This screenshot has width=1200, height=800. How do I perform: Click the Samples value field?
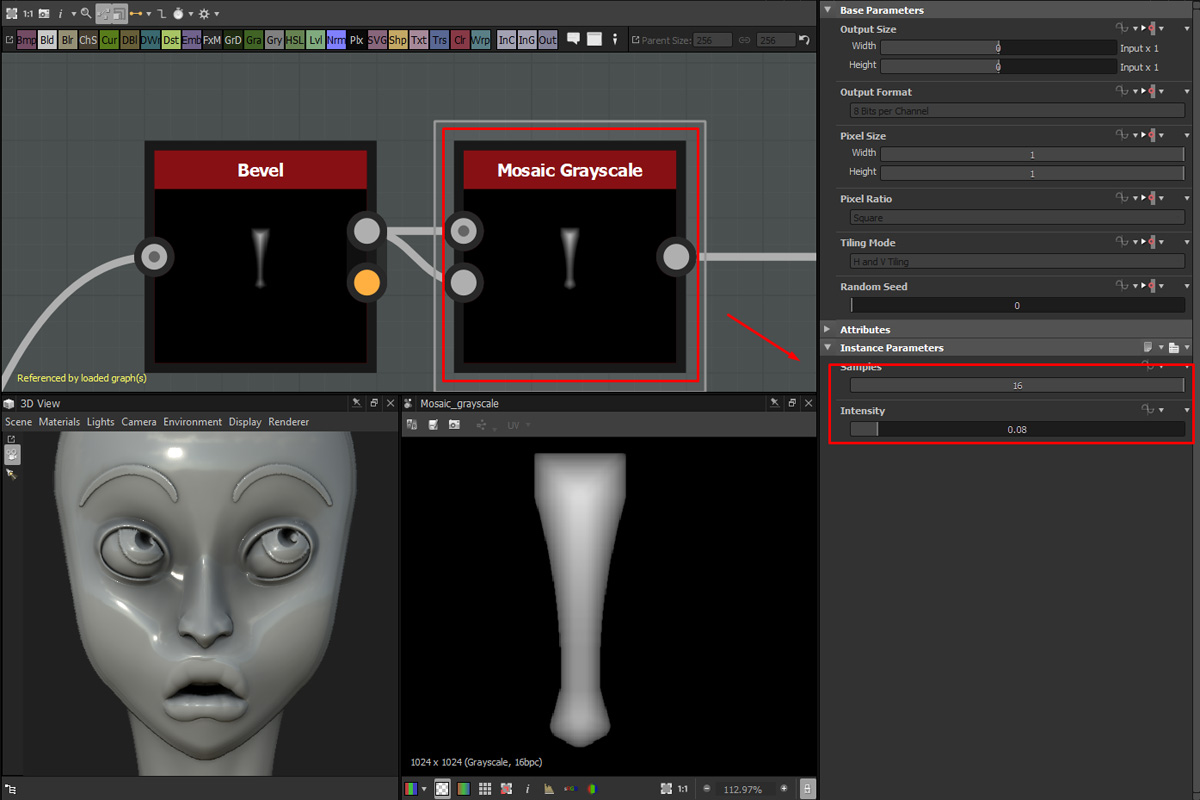tap(1016, 385)
